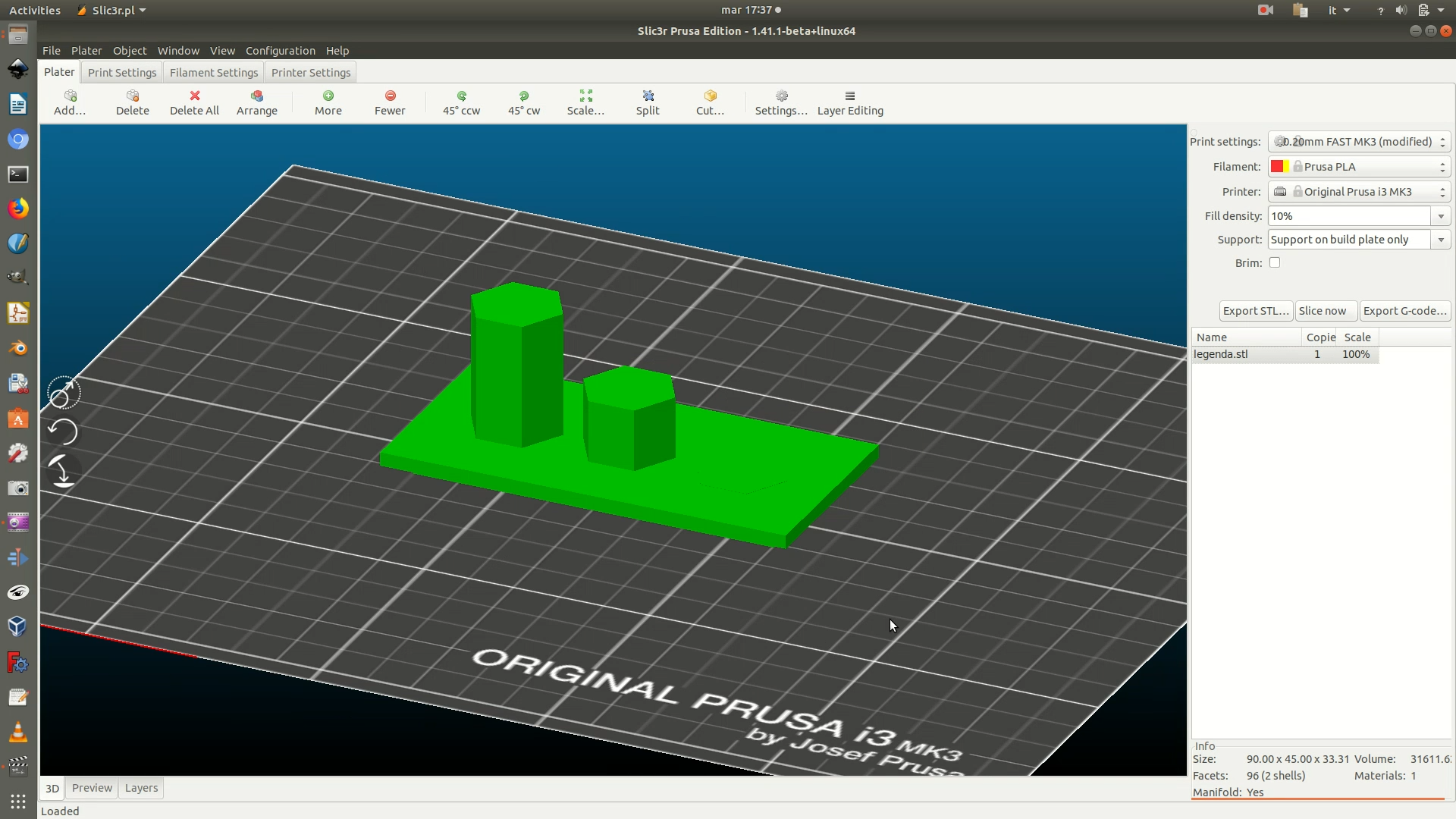This screenshot has width=1456, height=819.
Task: Open Terminal from the dock
Action: click(x=18, y=174)
